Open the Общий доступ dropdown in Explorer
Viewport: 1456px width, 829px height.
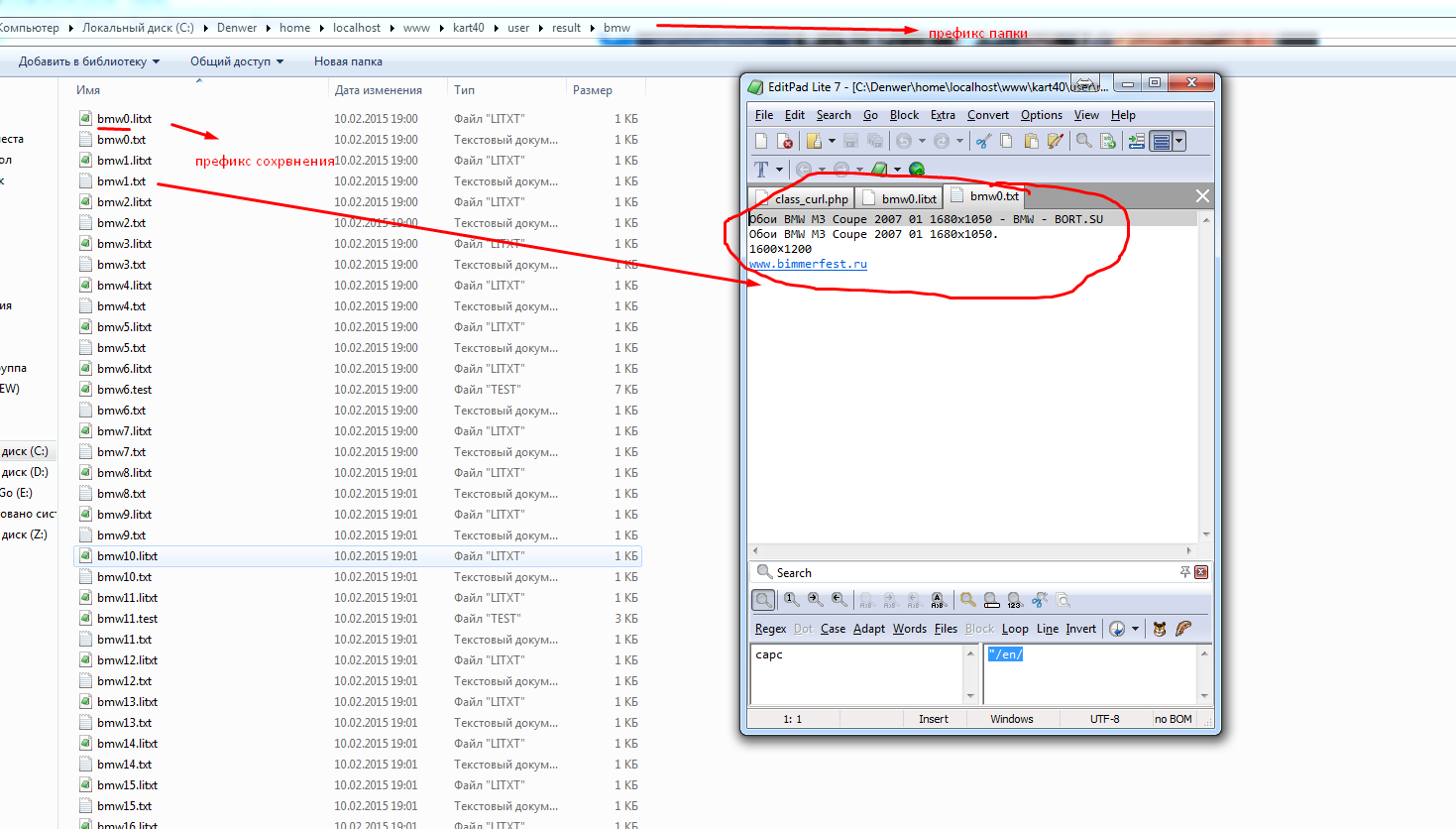237,61
